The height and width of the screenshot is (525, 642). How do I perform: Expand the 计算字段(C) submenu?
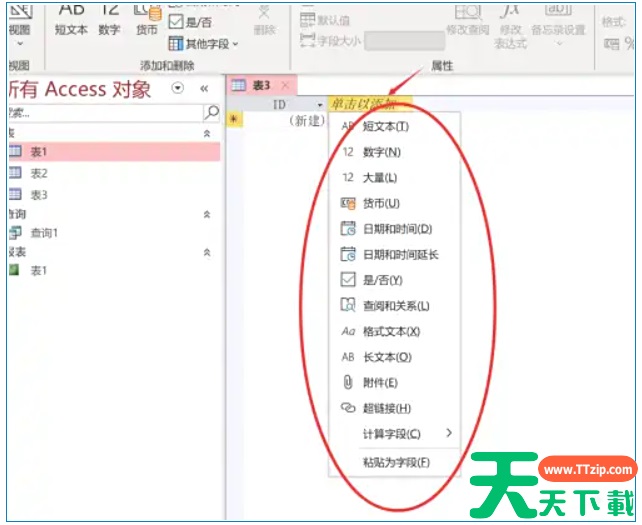(x=394, y=434)
